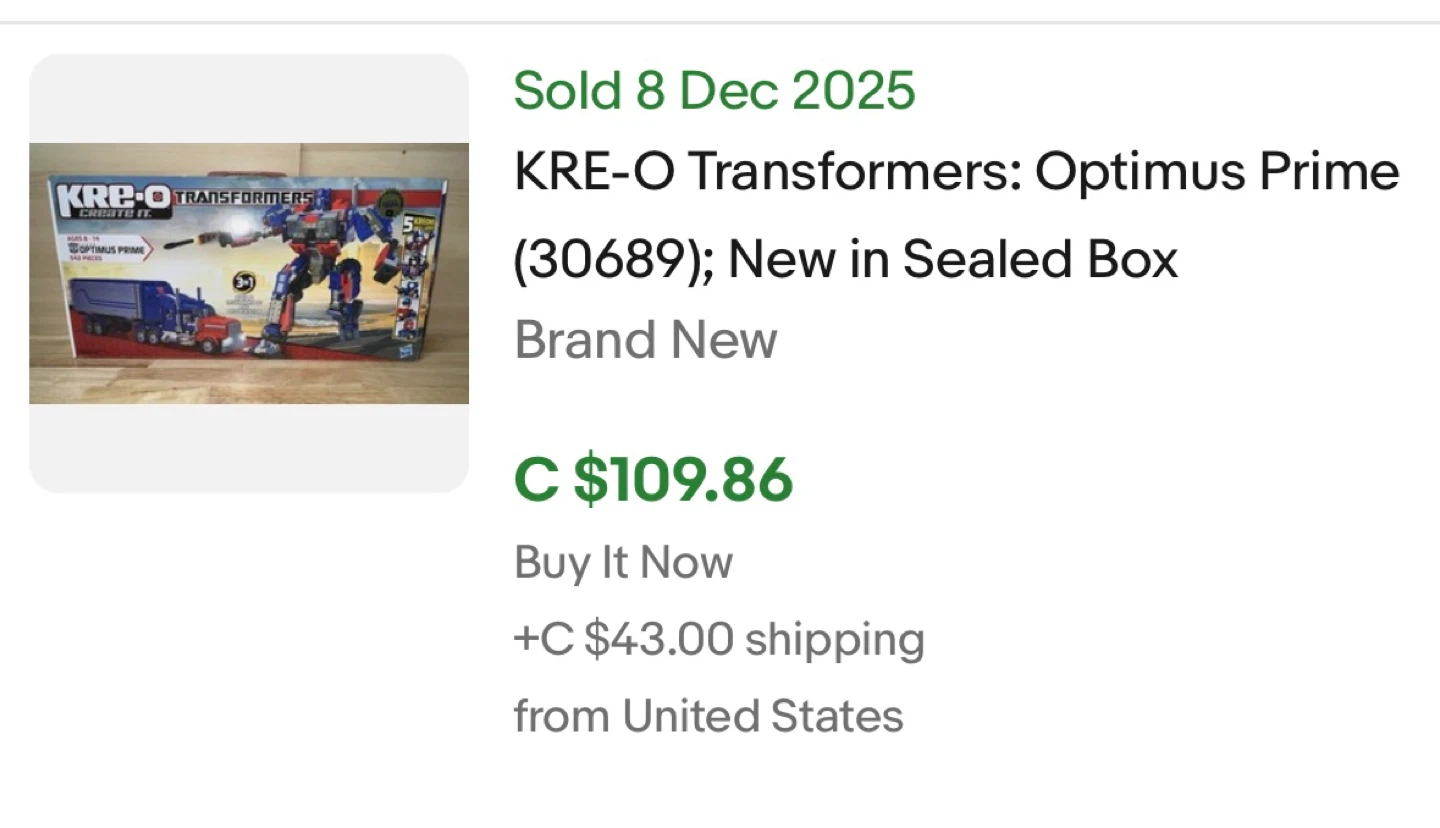Click the "from United States" location text
The height and width of the screenshot is (828, 1440).
coord(708,716)
